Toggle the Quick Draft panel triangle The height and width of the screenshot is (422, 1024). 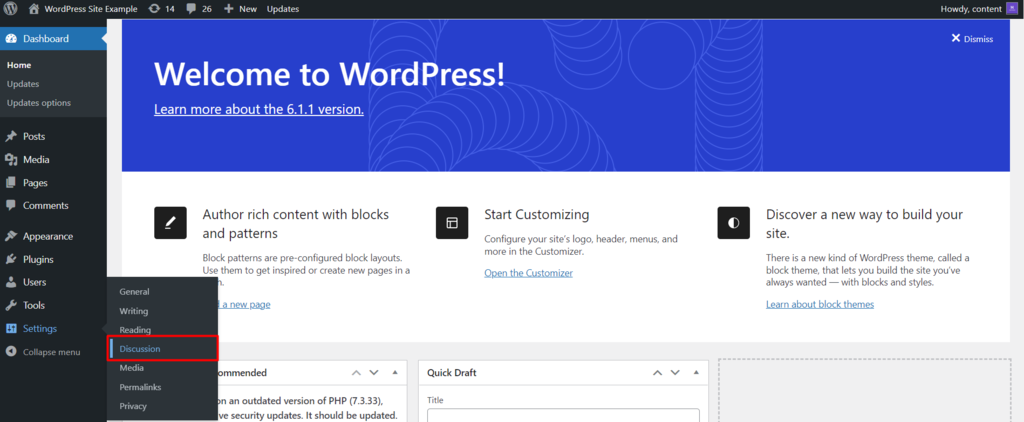[x=695, y=373]
